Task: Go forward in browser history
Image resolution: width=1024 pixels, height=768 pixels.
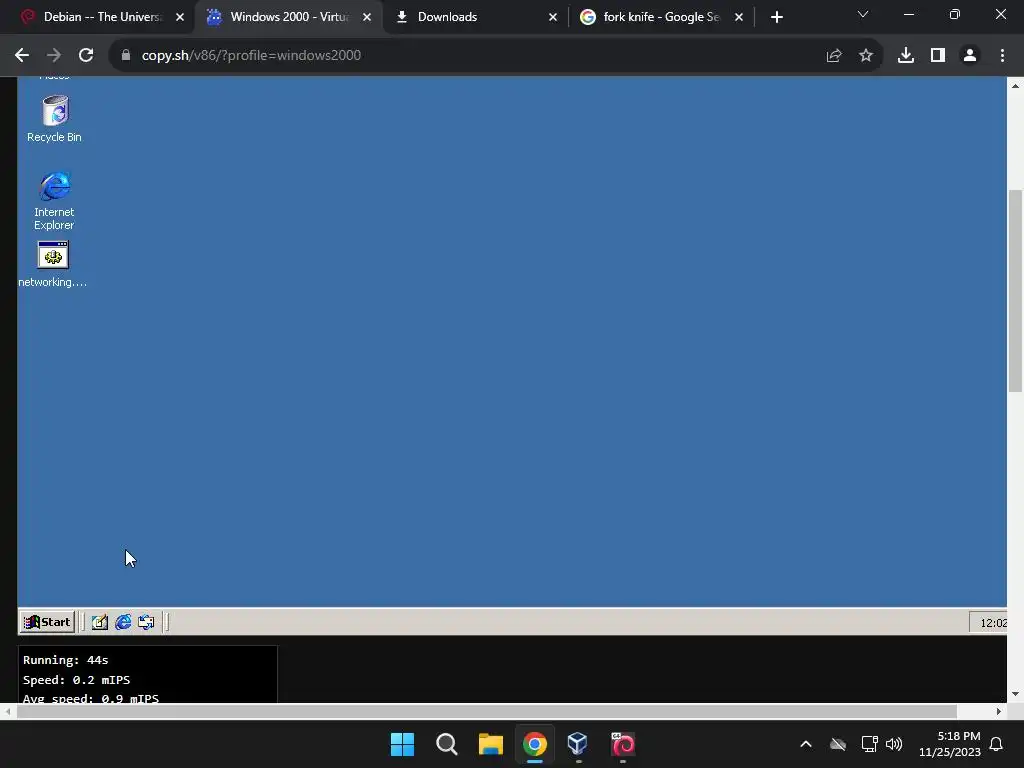Action: [x=54, y=56]
